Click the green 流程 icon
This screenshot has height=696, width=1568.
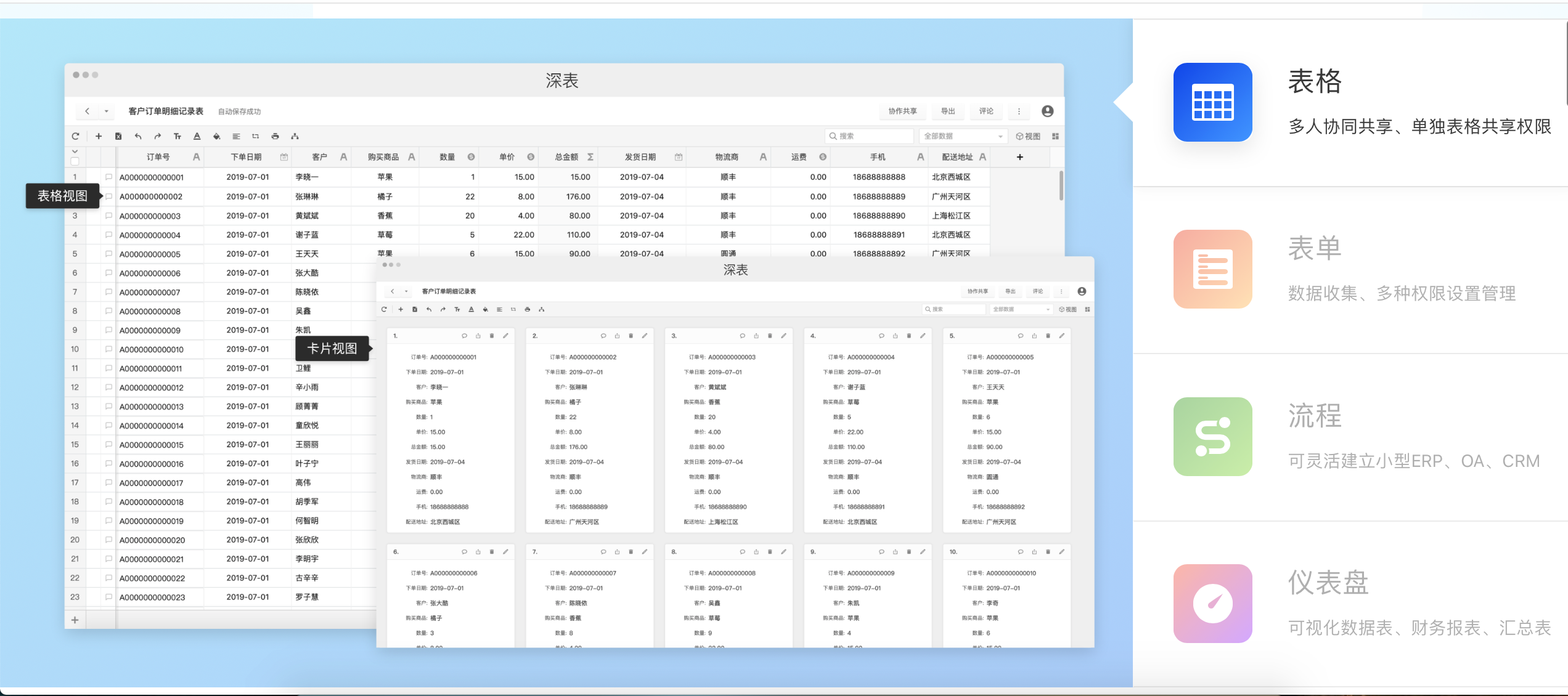click(1212, 436)
